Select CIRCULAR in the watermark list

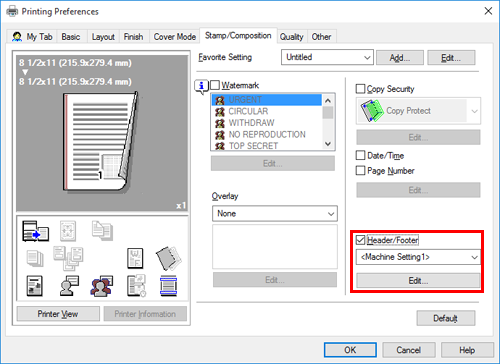(x=267, y=111)
